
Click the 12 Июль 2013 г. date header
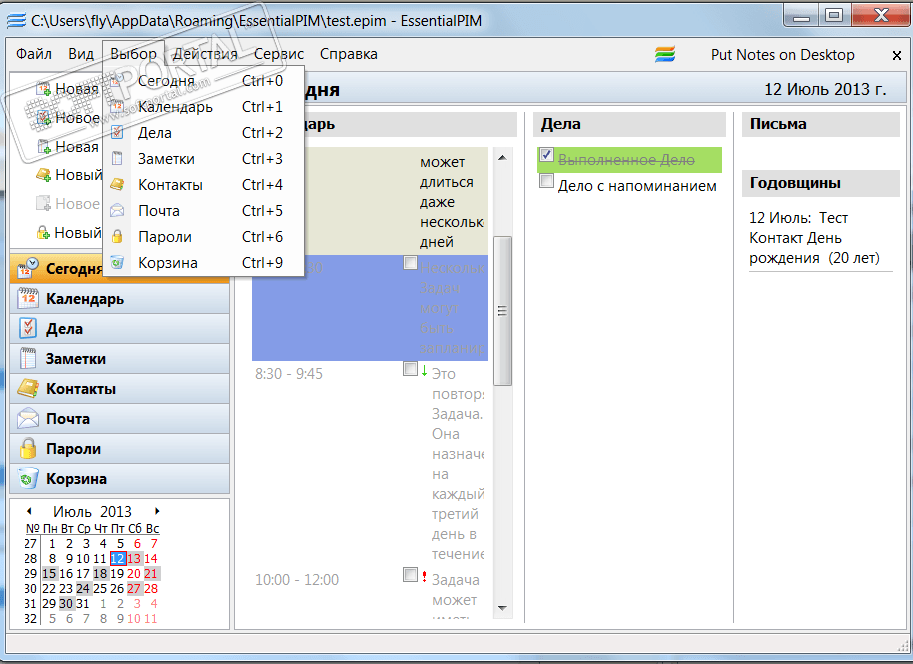pyautogui.click(x=825, y=89)
